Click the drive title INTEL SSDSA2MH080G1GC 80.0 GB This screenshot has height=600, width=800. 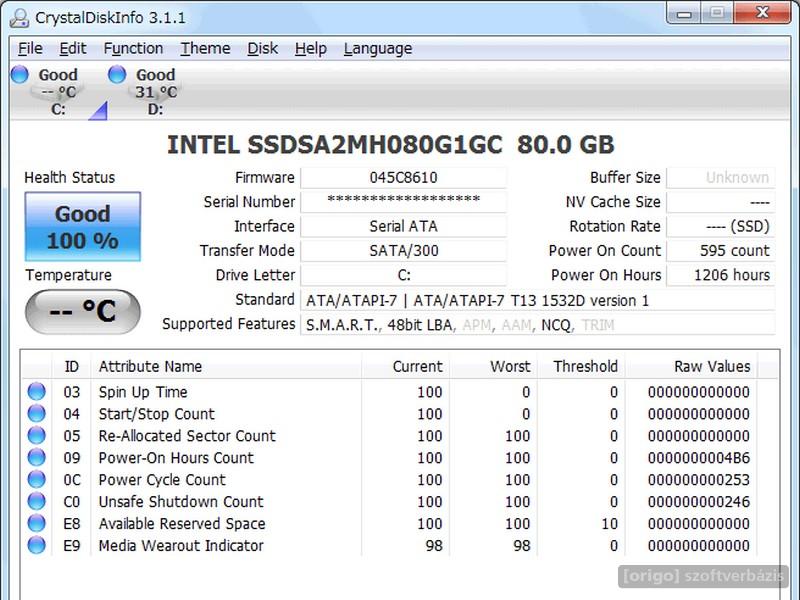coord(391,144)
